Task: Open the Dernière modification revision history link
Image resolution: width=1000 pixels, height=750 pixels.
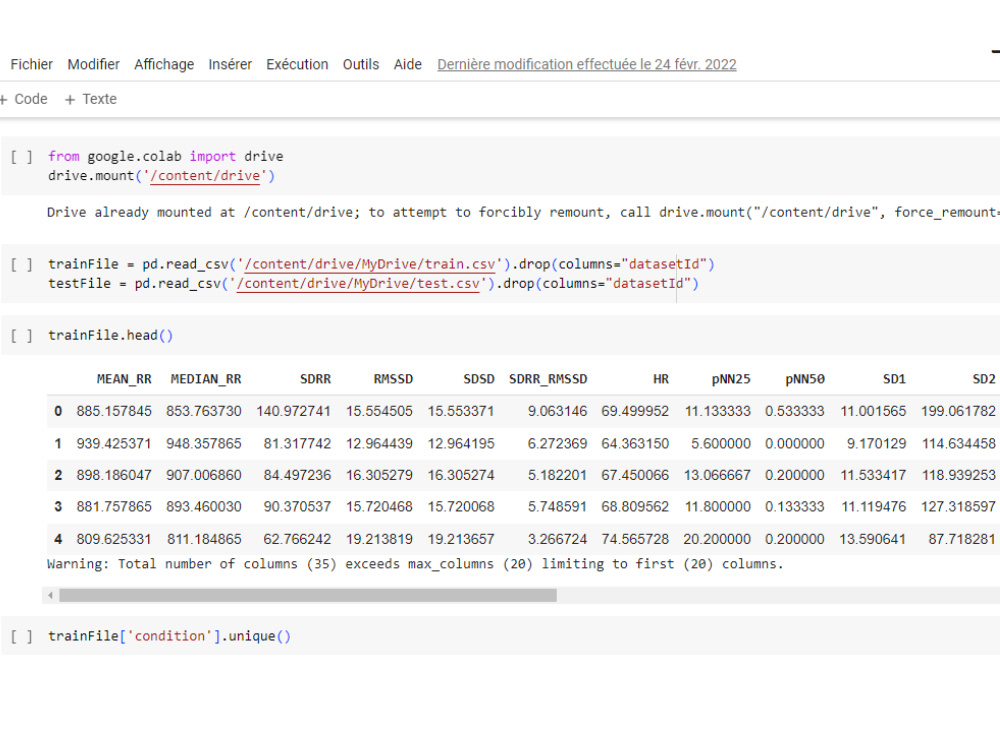Action: 587,64
